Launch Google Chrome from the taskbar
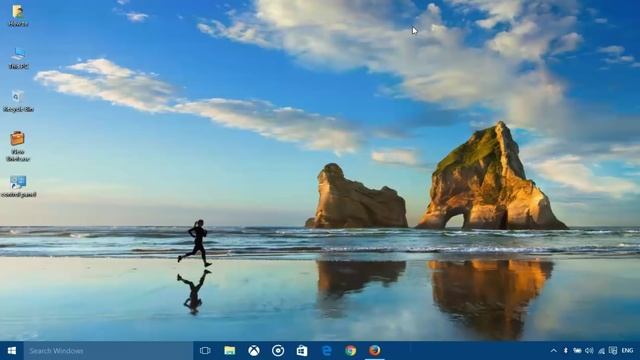The width and height of the screenshot is (640, 360). pos(351,351)
